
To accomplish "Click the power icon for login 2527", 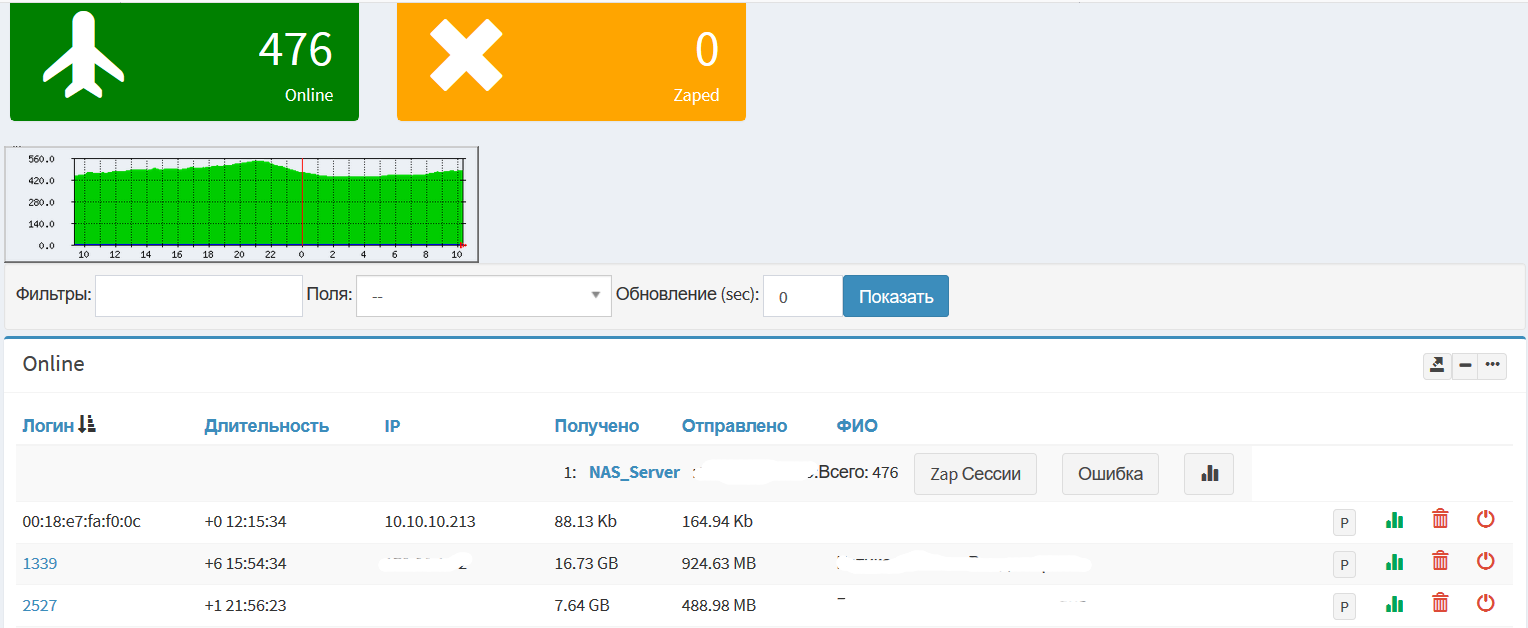I will click(x=1485, y=603).
